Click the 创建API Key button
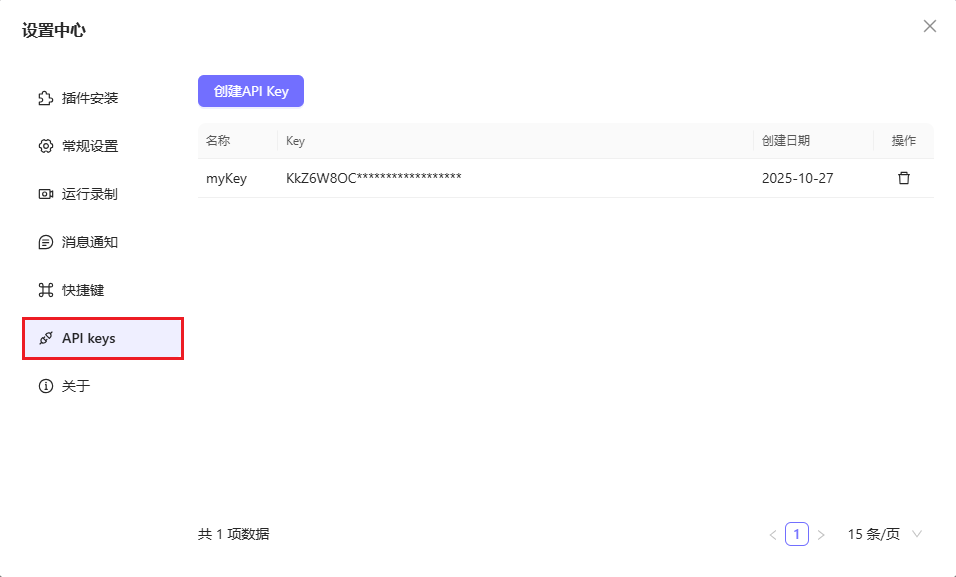The height and width of the screenshot is (577, 956). tap(251, 90)
